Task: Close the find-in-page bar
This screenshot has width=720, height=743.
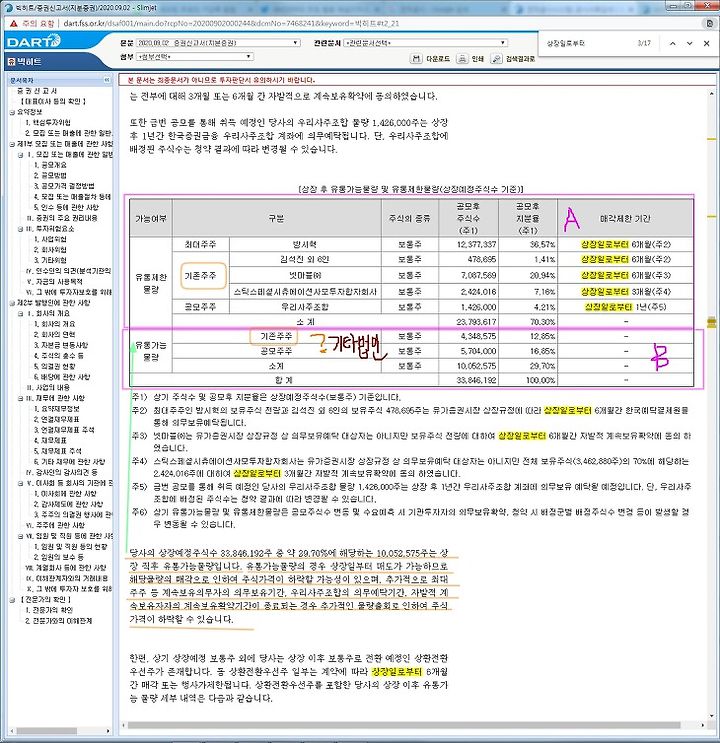Action: (707, 43)
